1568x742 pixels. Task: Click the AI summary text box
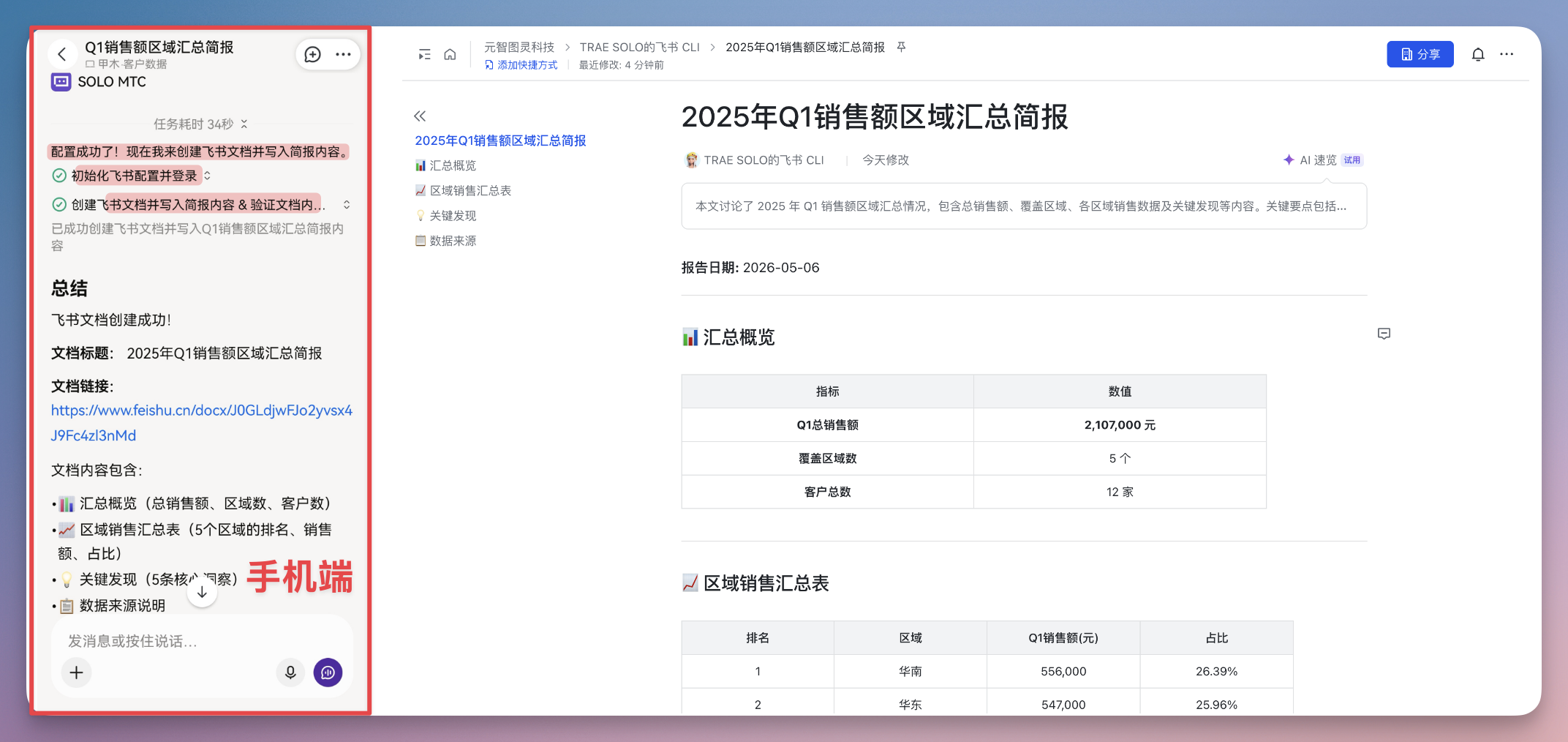pyautogui.click(x=1024, y=206)
